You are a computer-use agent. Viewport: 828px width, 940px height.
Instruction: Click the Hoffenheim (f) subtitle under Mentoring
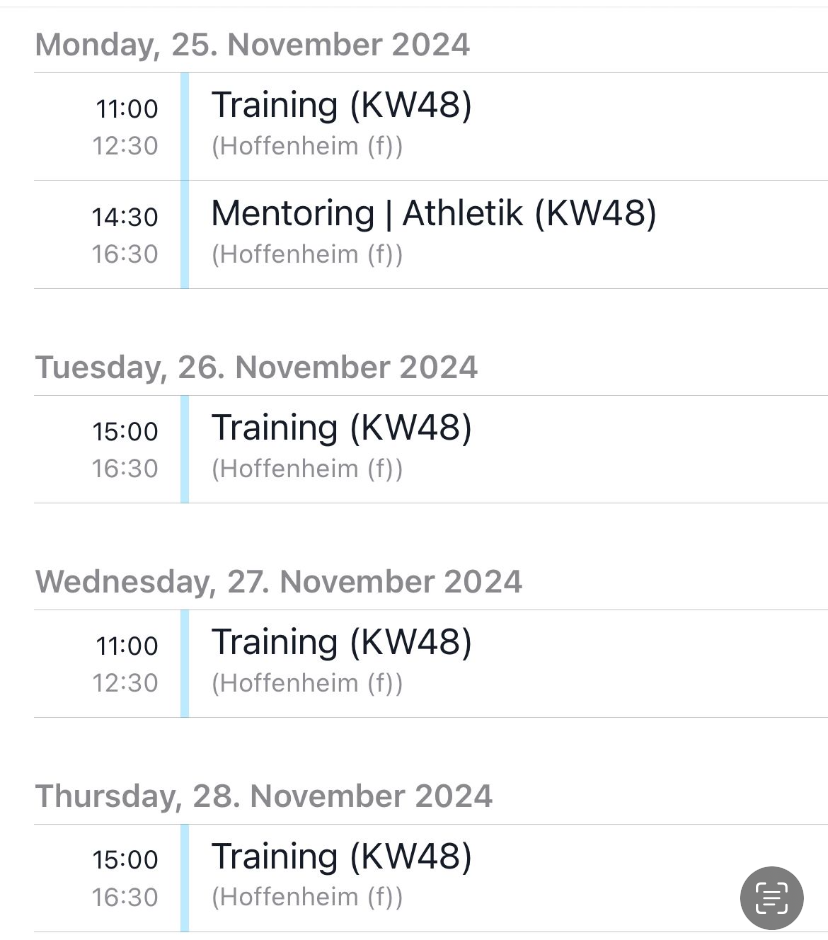(x=307, y=254)
